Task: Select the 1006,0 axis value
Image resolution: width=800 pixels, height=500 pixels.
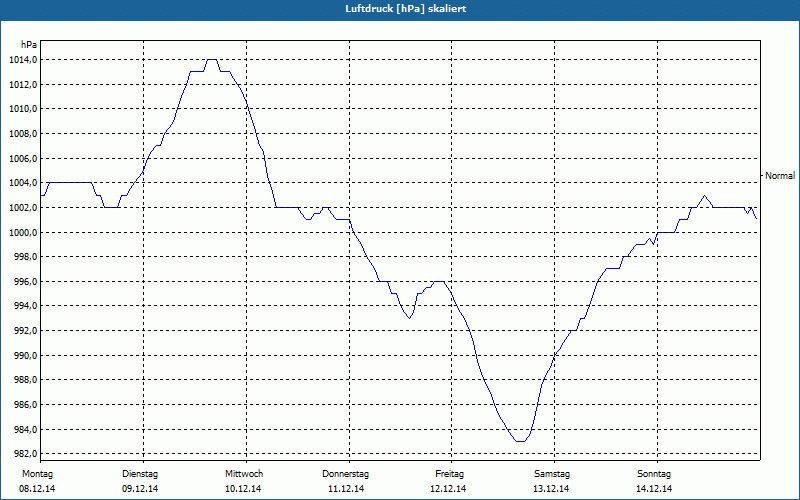Action: click(23, 158)
